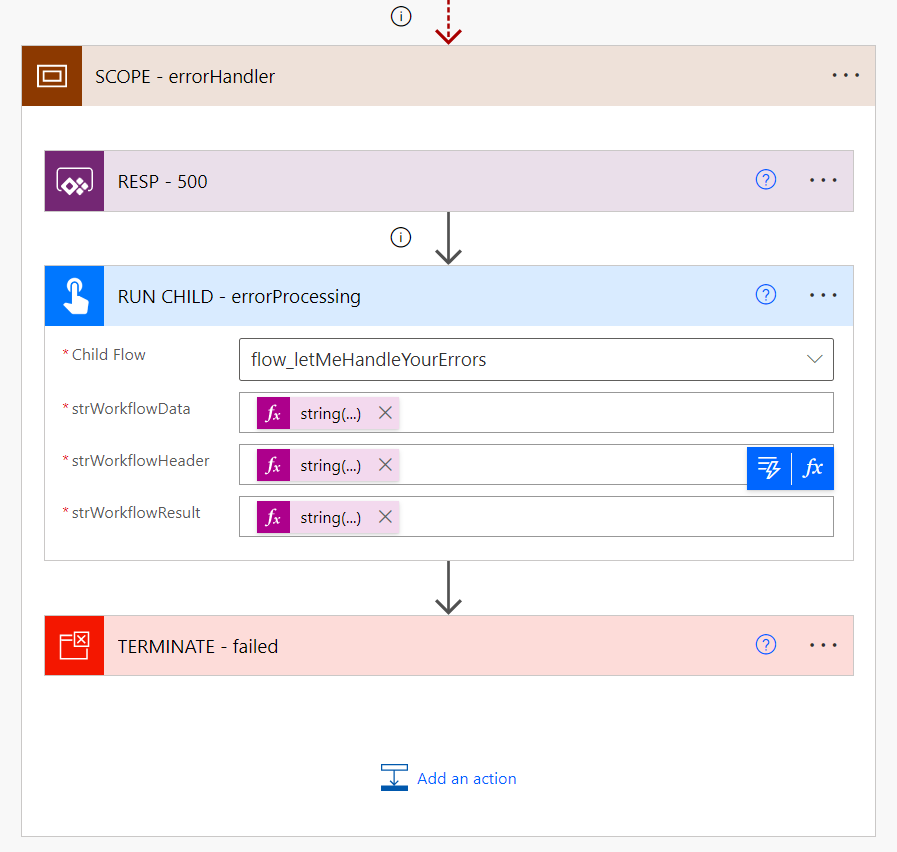Open help for RESP - 500
The height and width of the screenshot is (852, 897).
coord(766,181)
